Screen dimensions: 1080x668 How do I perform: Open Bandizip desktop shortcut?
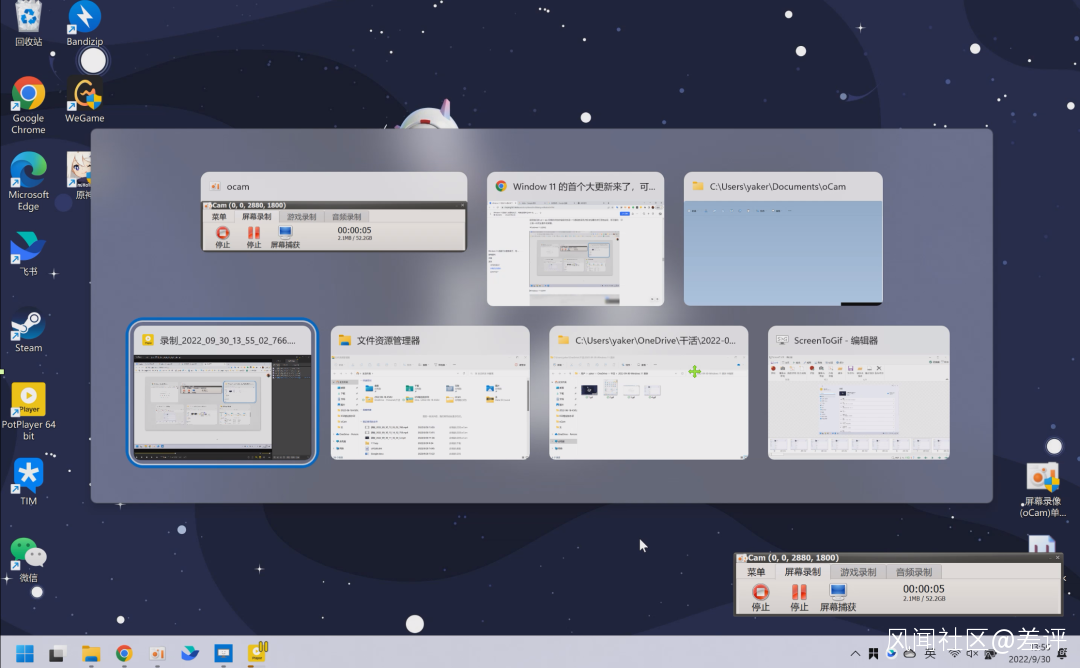[85, 18]
